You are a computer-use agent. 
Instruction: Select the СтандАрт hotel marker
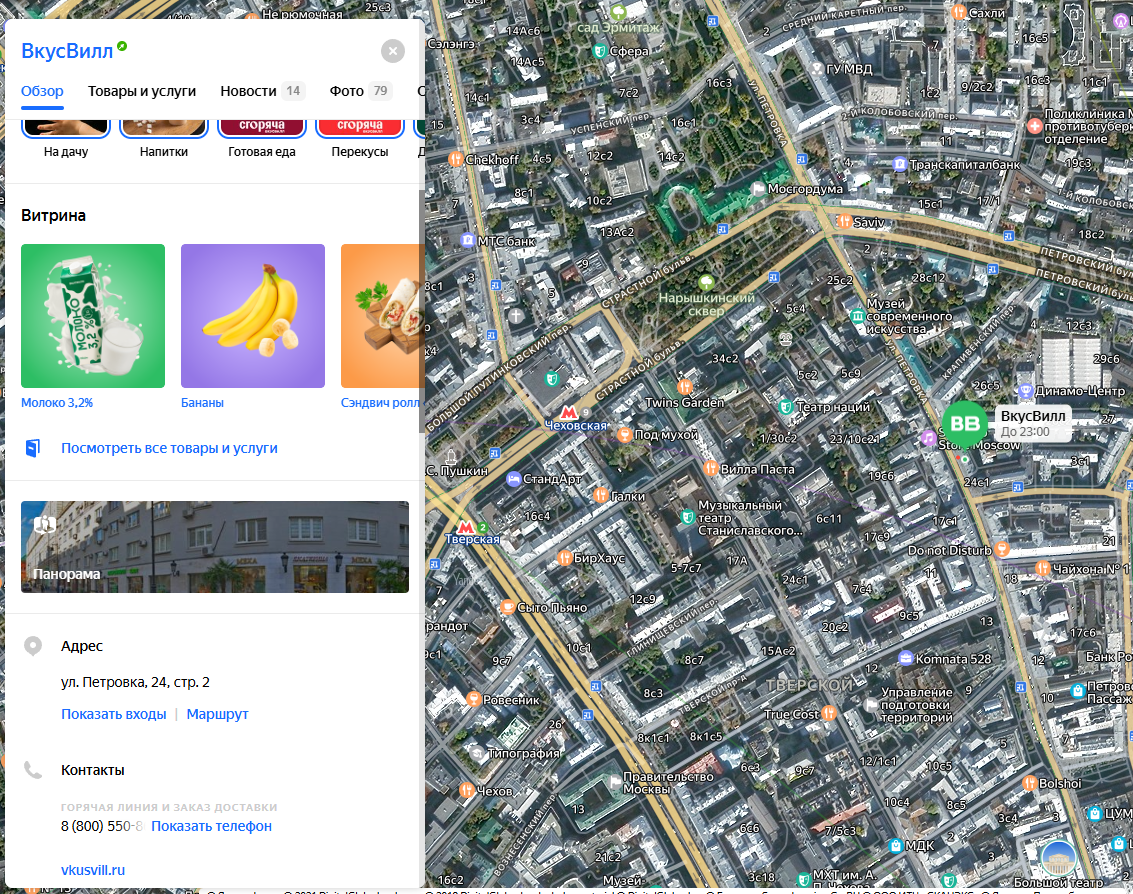(x=513, y=478)
